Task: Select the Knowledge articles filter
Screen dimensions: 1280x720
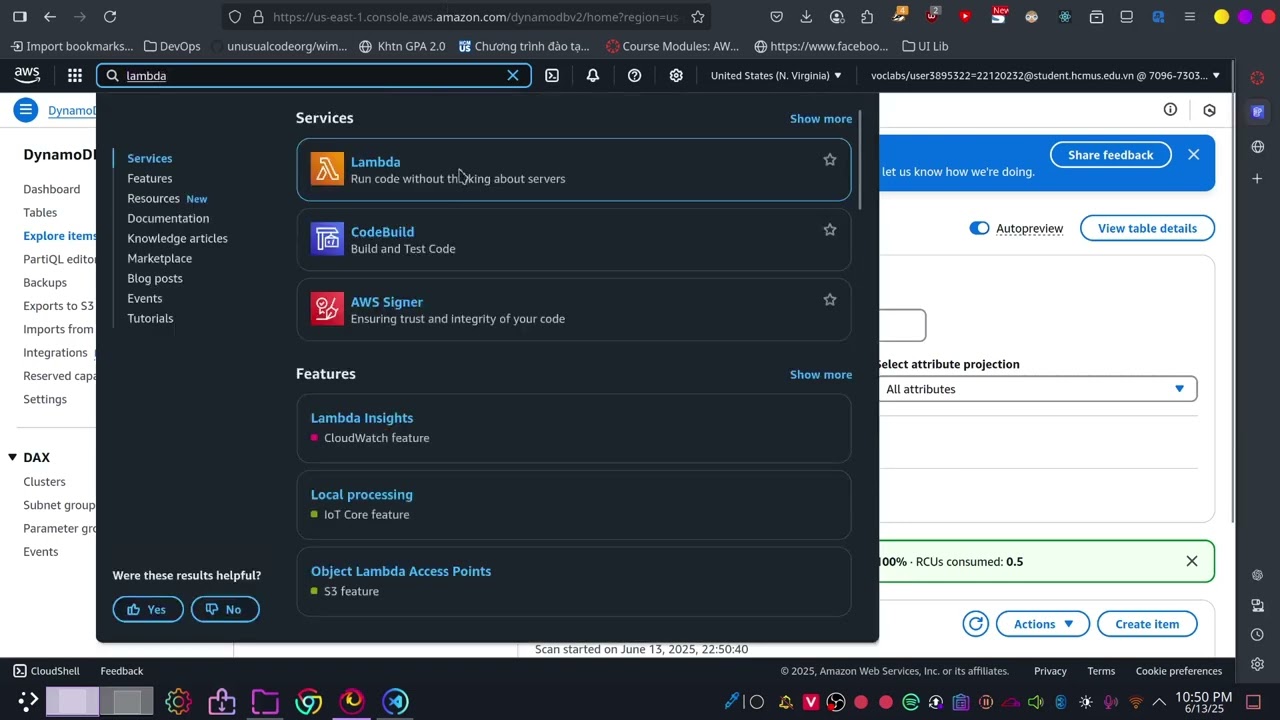Action: (x=177, y=238)
